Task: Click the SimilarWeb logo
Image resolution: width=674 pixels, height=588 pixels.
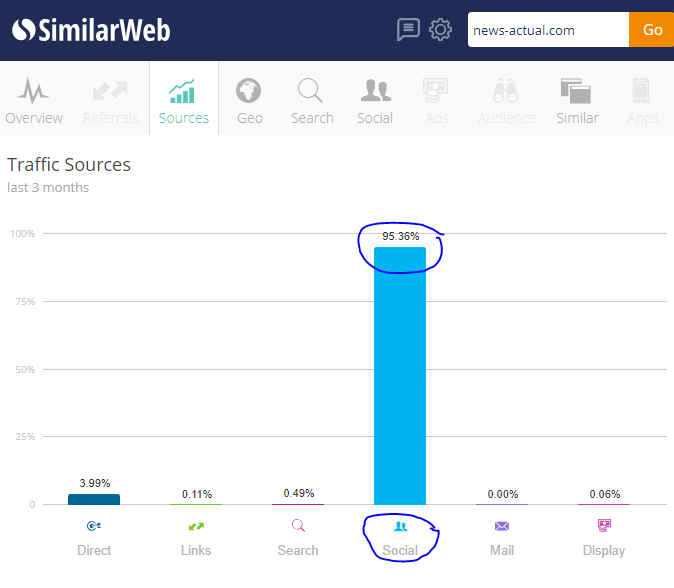Action: (91, 30)
